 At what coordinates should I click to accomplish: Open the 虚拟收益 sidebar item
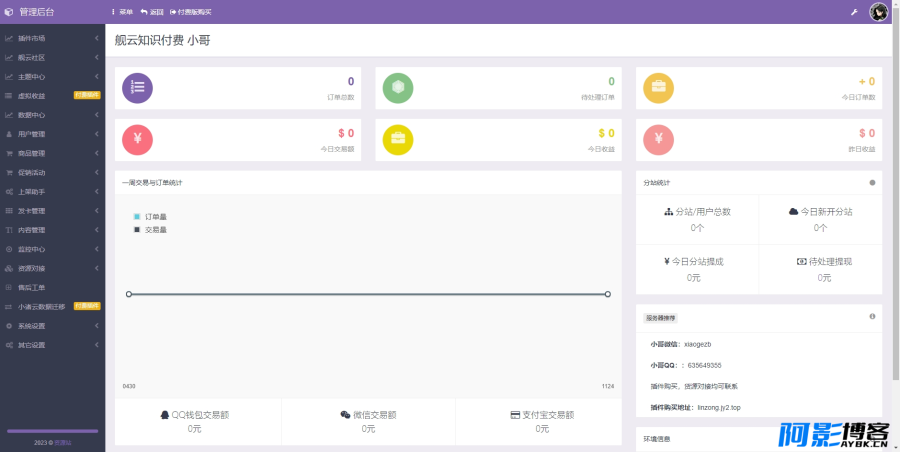pos(53,96)
